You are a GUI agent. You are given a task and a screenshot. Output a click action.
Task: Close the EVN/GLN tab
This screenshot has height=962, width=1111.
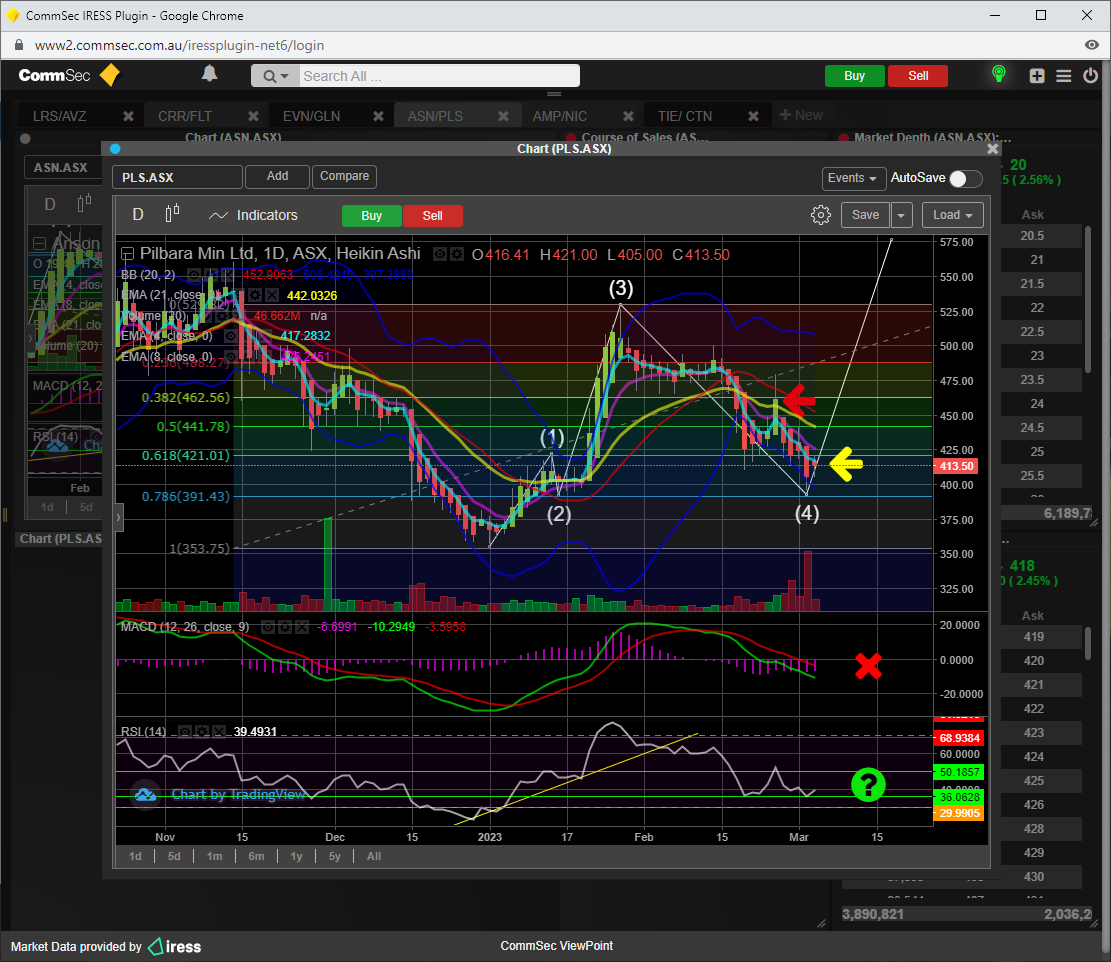(x=378, y=116)
